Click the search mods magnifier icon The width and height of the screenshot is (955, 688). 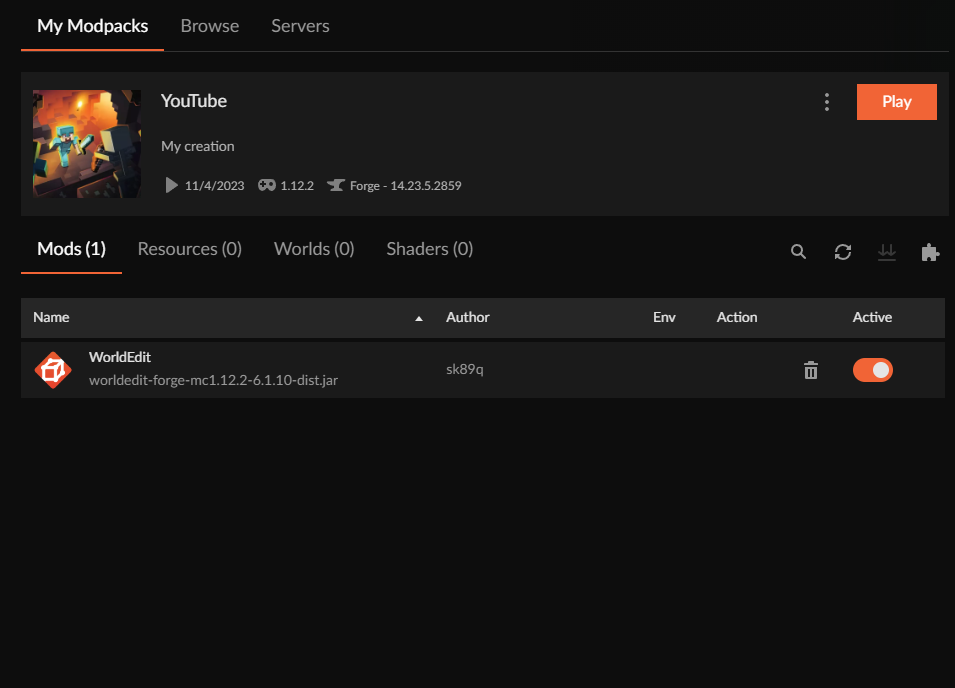[x=798, y=251]
